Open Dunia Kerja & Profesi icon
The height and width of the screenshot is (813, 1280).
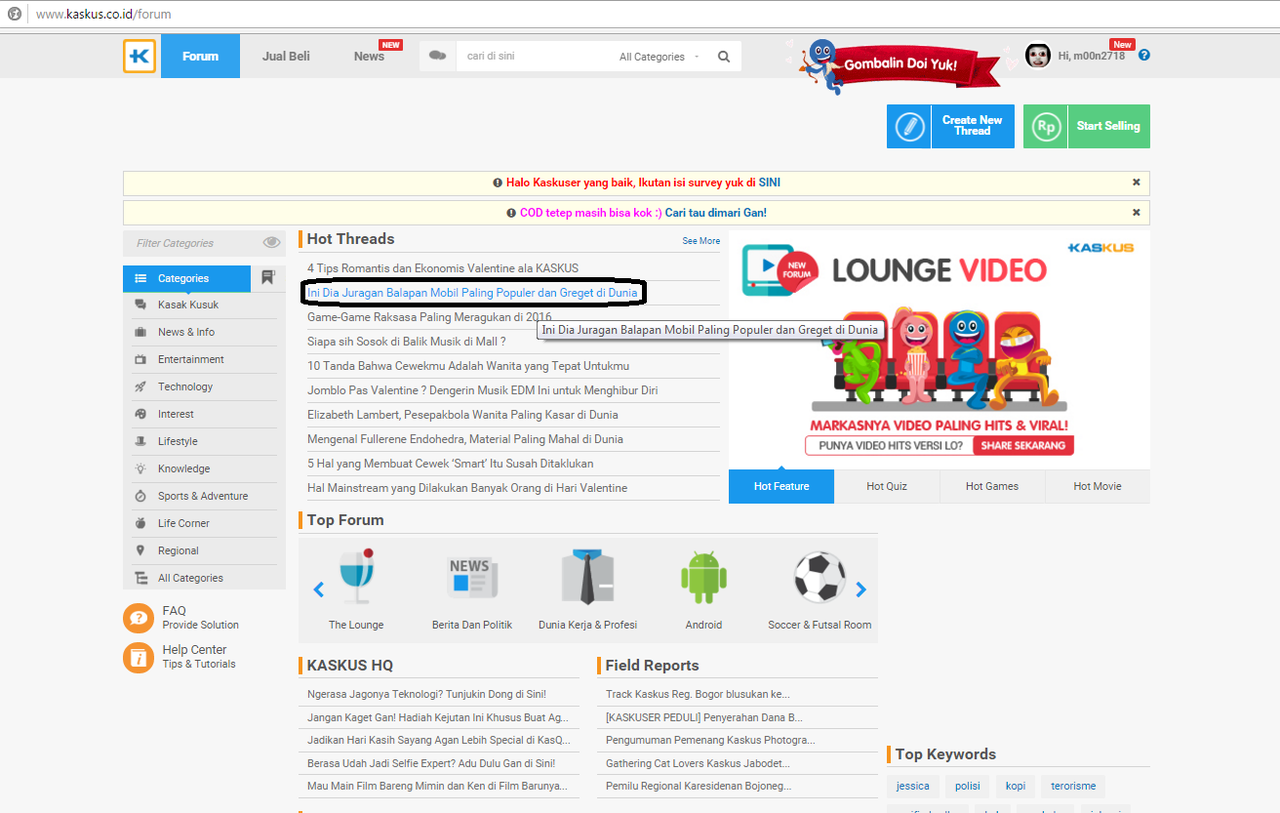pyautogui.click(x=587, y=577)
